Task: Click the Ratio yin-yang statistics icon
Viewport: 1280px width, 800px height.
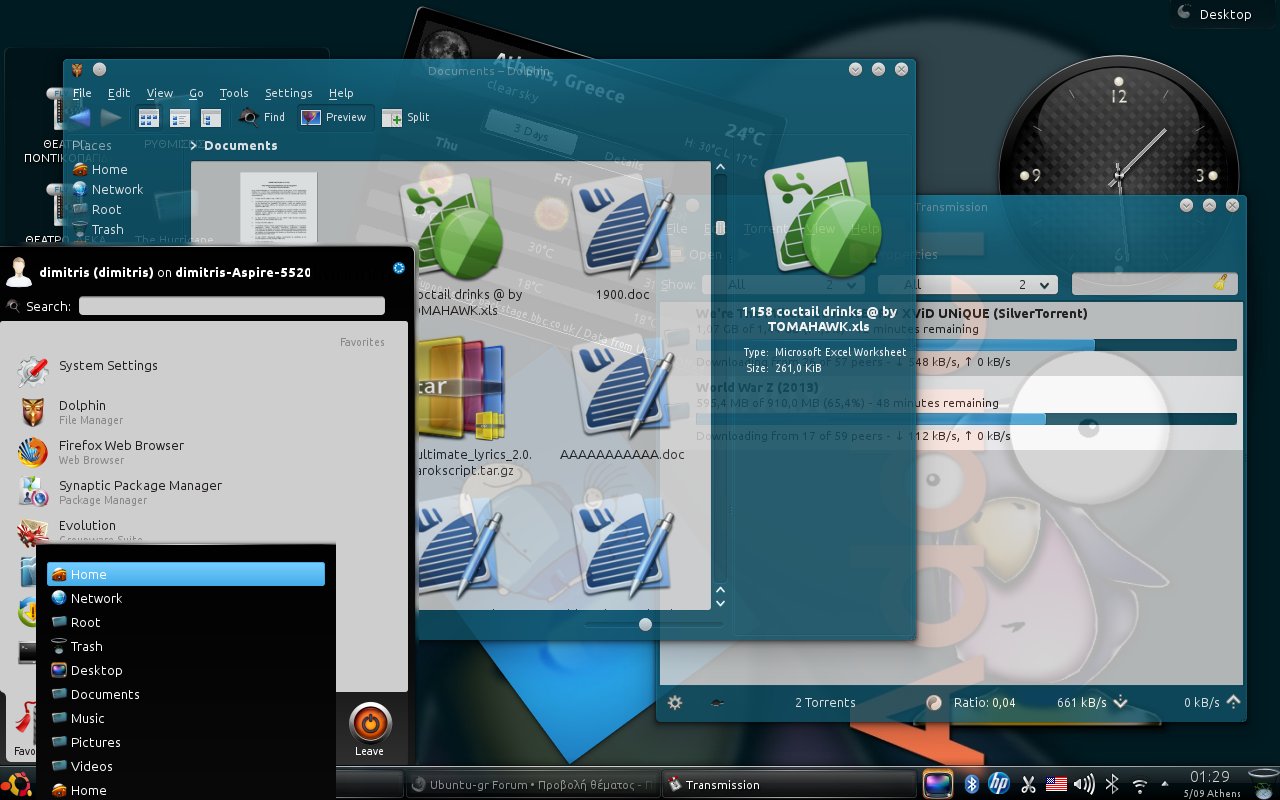Action: coord(934,703)
